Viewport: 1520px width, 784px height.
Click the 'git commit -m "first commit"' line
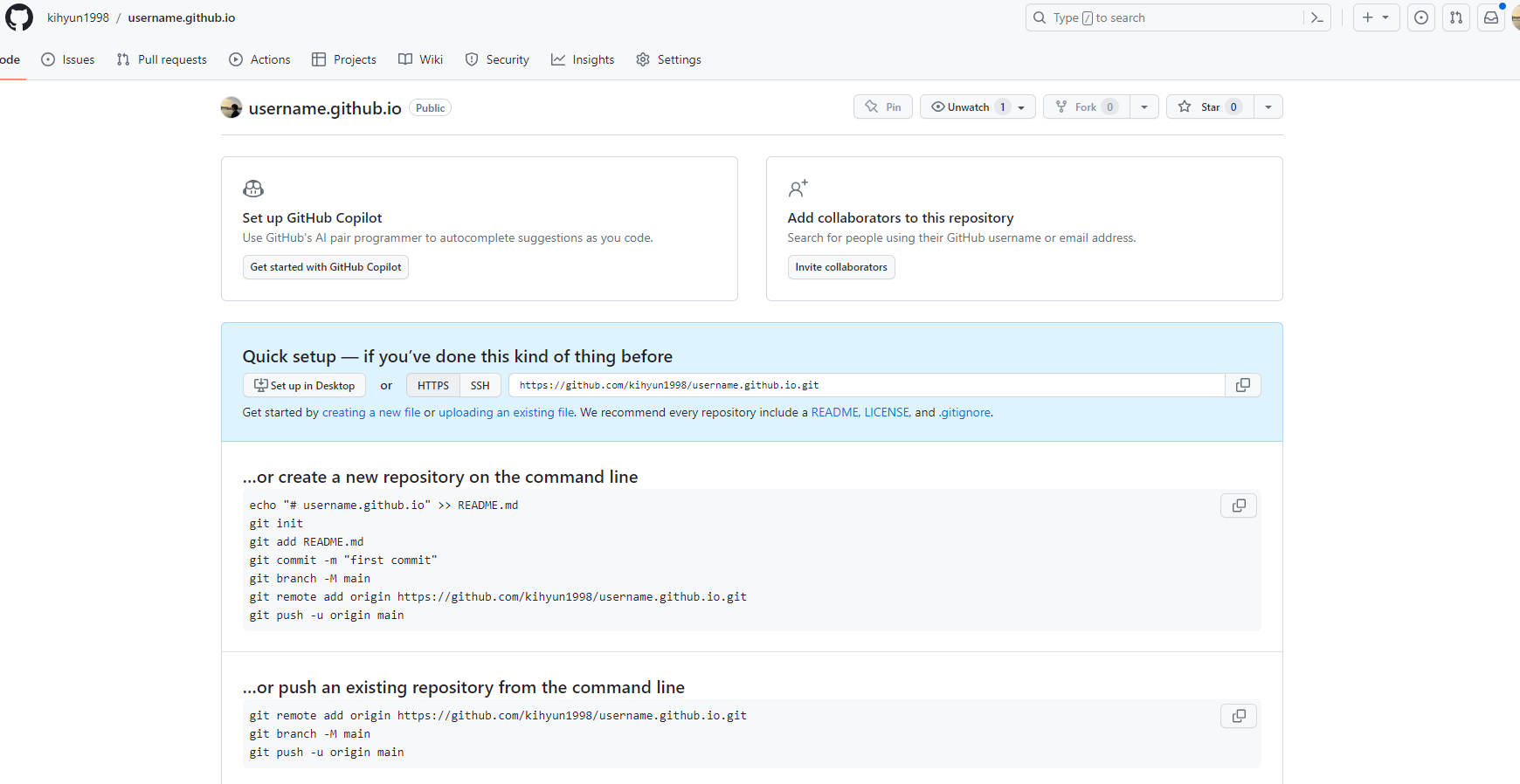(x=343, y=560)
